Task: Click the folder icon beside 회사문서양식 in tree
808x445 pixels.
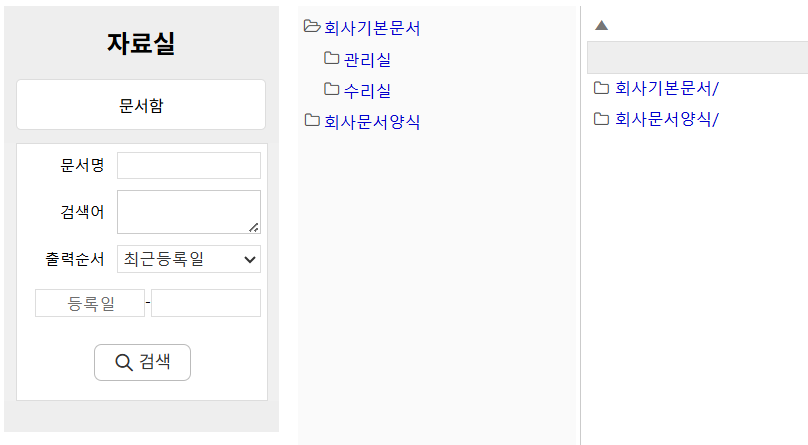Action: click(312, 121)
